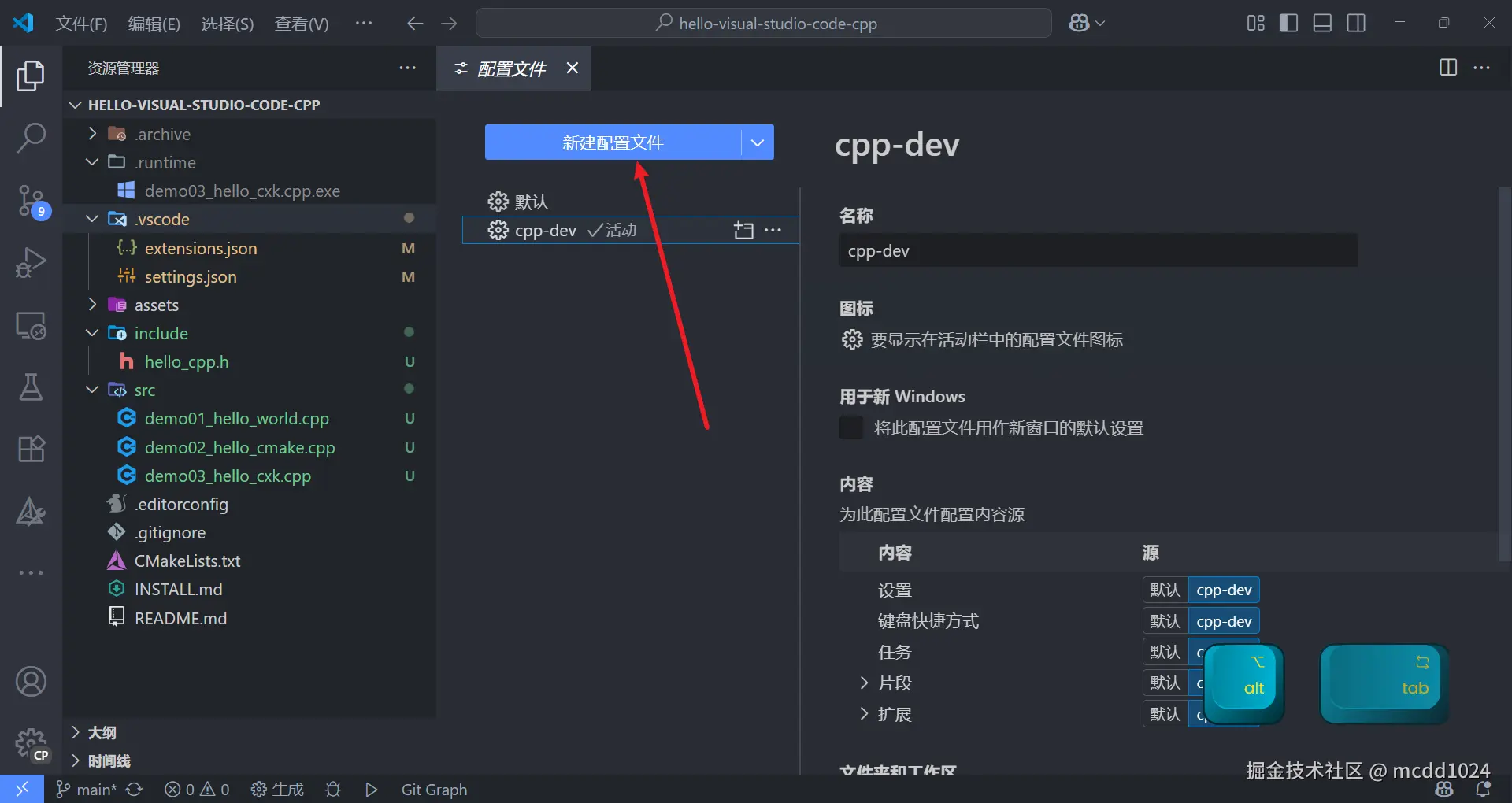This screenshot has height=803, width=1512.
Task: Set 片段 source to 默认
Action: click(x=1165, y=683)
